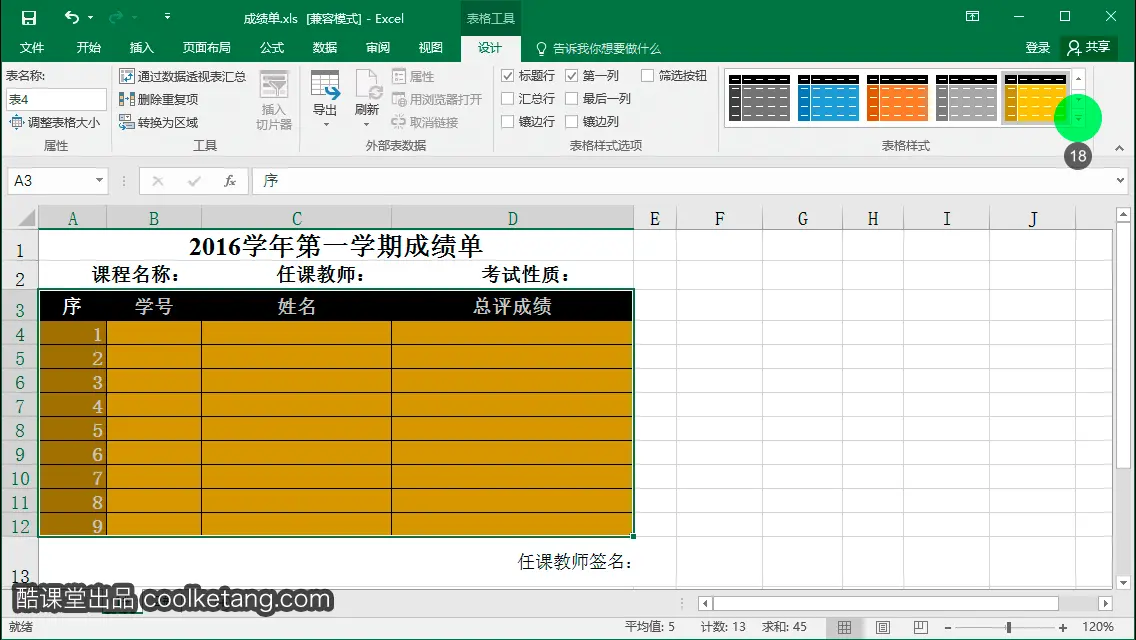Viewport: 1136px width, 640px height.
Task: Open ribbon display options
Action: point(973,16)
